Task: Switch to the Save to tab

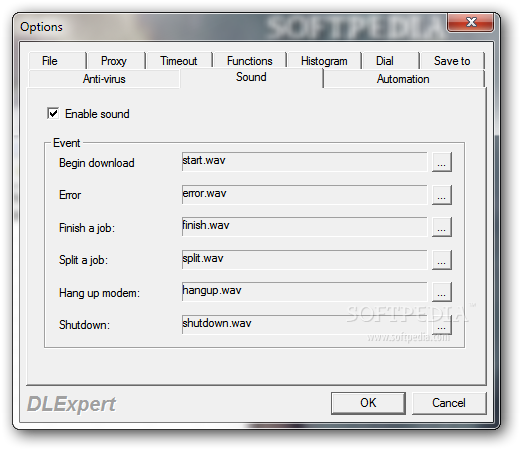Action: point(452,61)
